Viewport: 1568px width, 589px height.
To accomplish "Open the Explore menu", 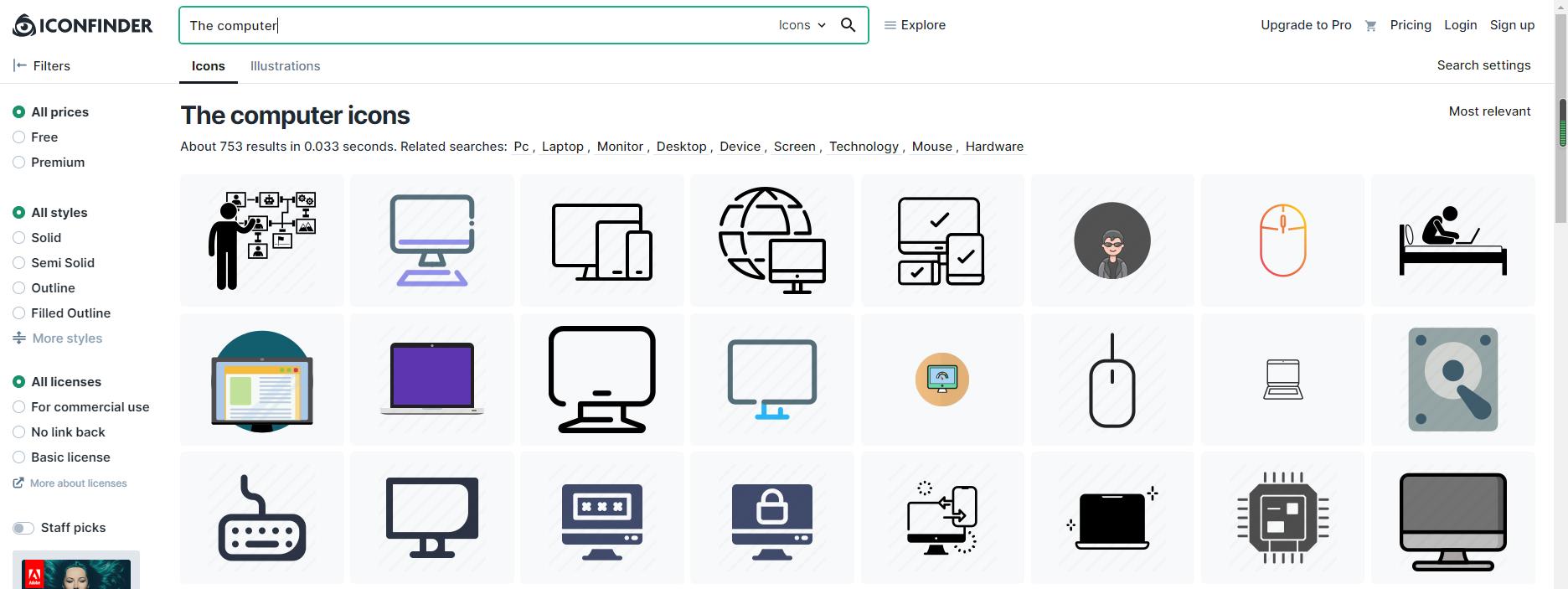I will [x=915, y=25].
